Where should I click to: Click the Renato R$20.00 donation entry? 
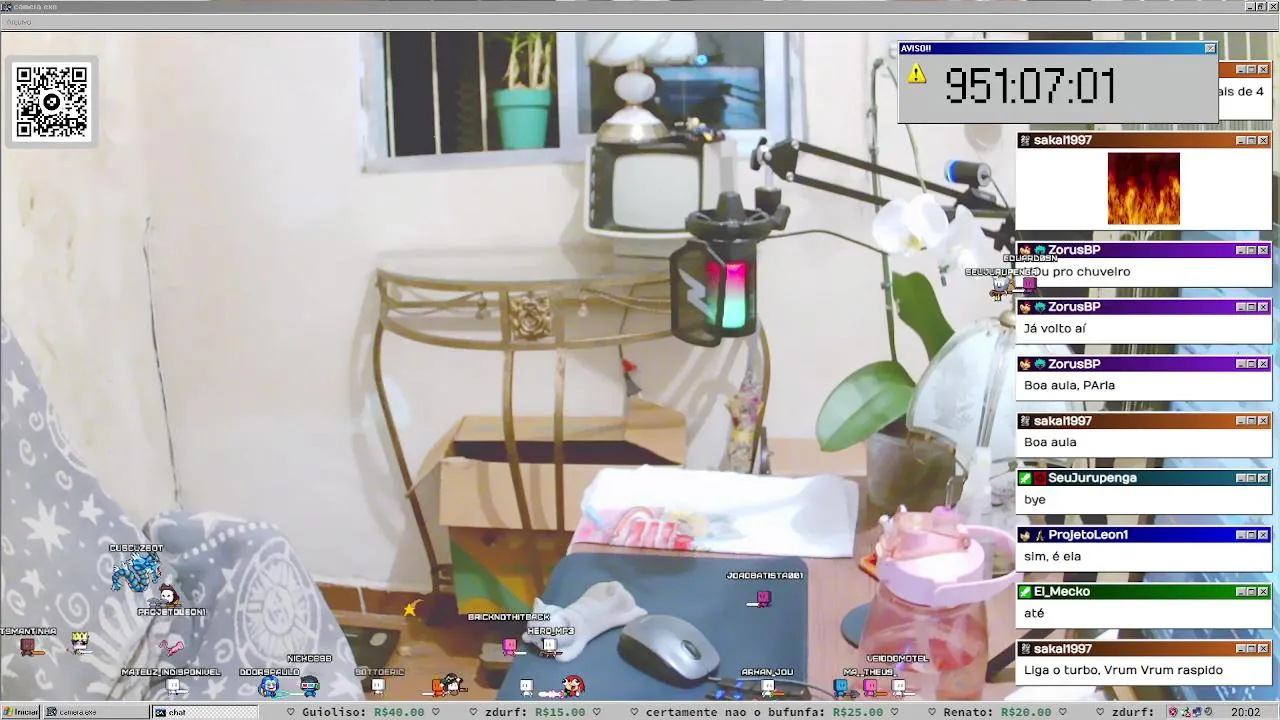pyautogui.click(x=998, y=712)
